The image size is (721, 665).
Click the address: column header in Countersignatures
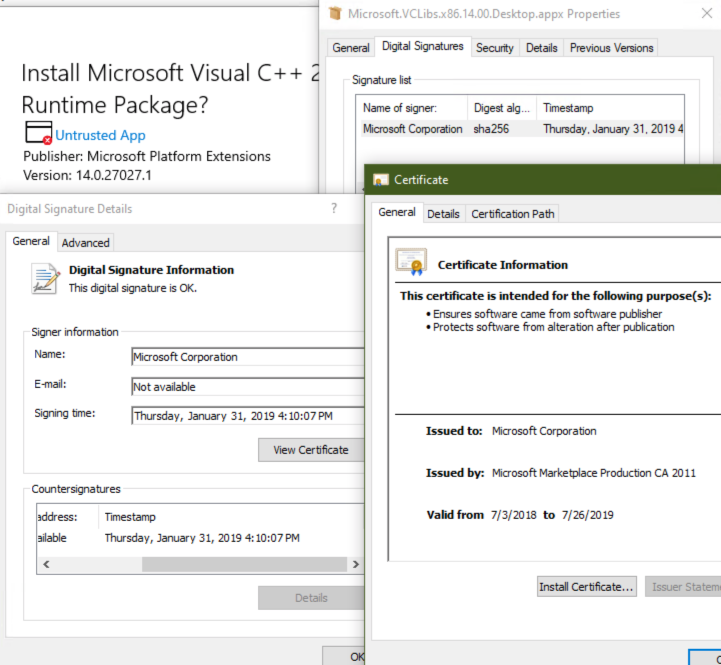tap(68, 517)
